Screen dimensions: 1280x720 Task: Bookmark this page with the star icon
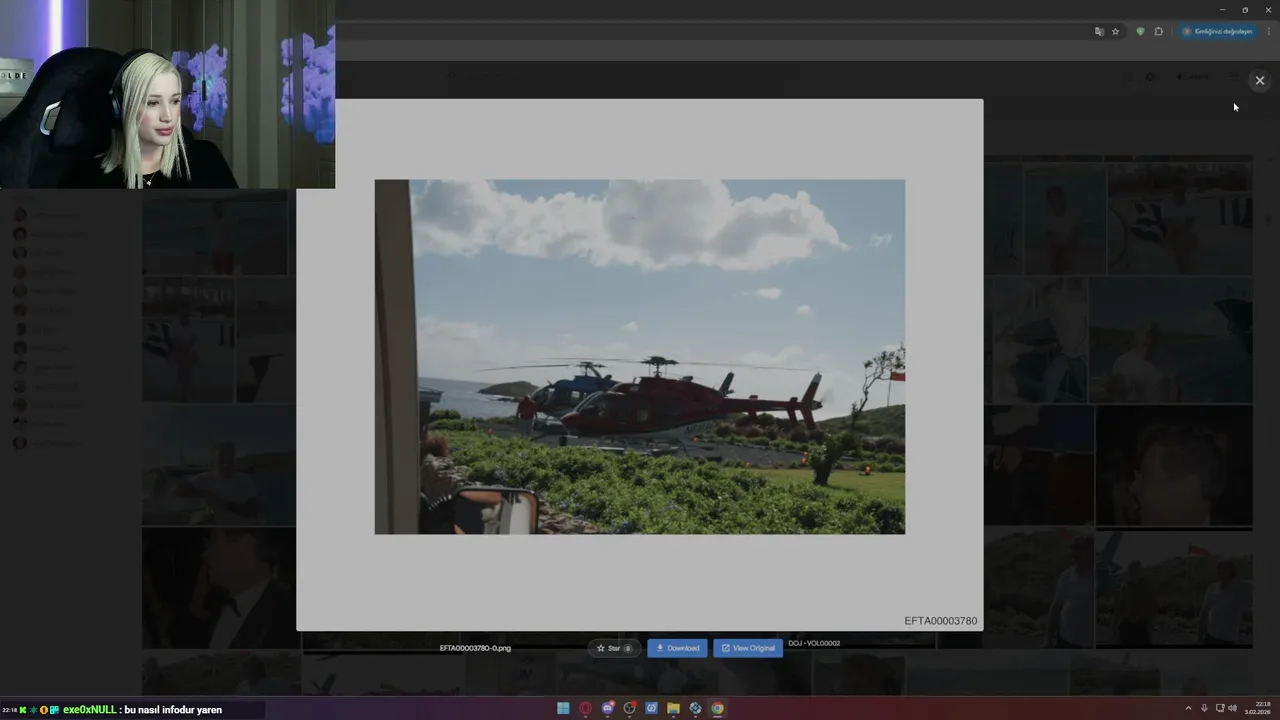(1116, 31)
